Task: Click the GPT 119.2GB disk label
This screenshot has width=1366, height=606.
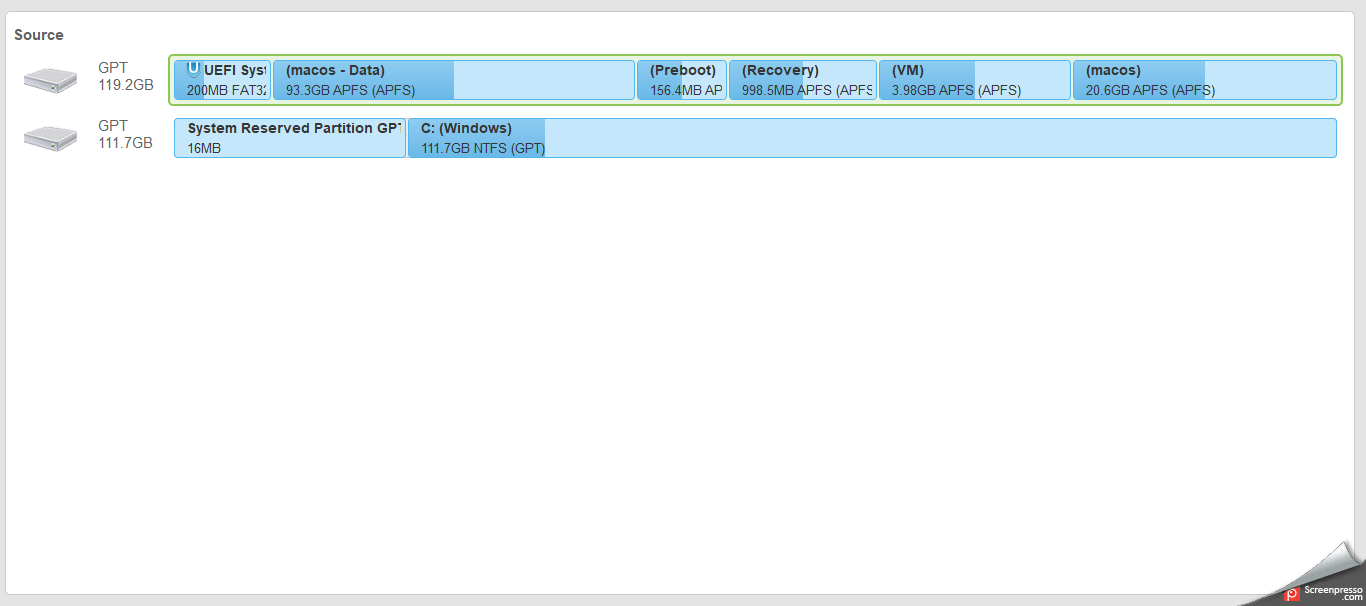Action: point(125,77)
